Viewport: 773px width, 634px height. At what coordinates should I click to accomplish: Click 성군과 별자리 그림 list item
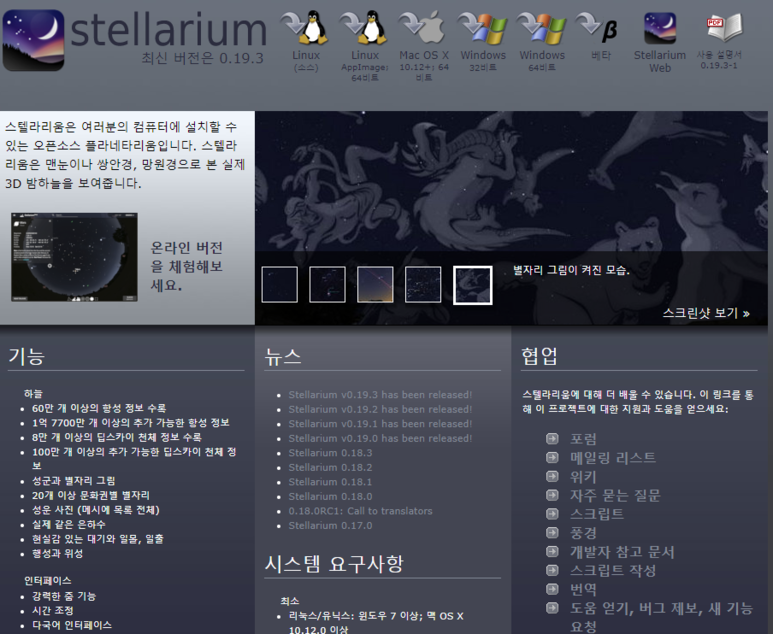pyautogui.click(x=73, y=481)
